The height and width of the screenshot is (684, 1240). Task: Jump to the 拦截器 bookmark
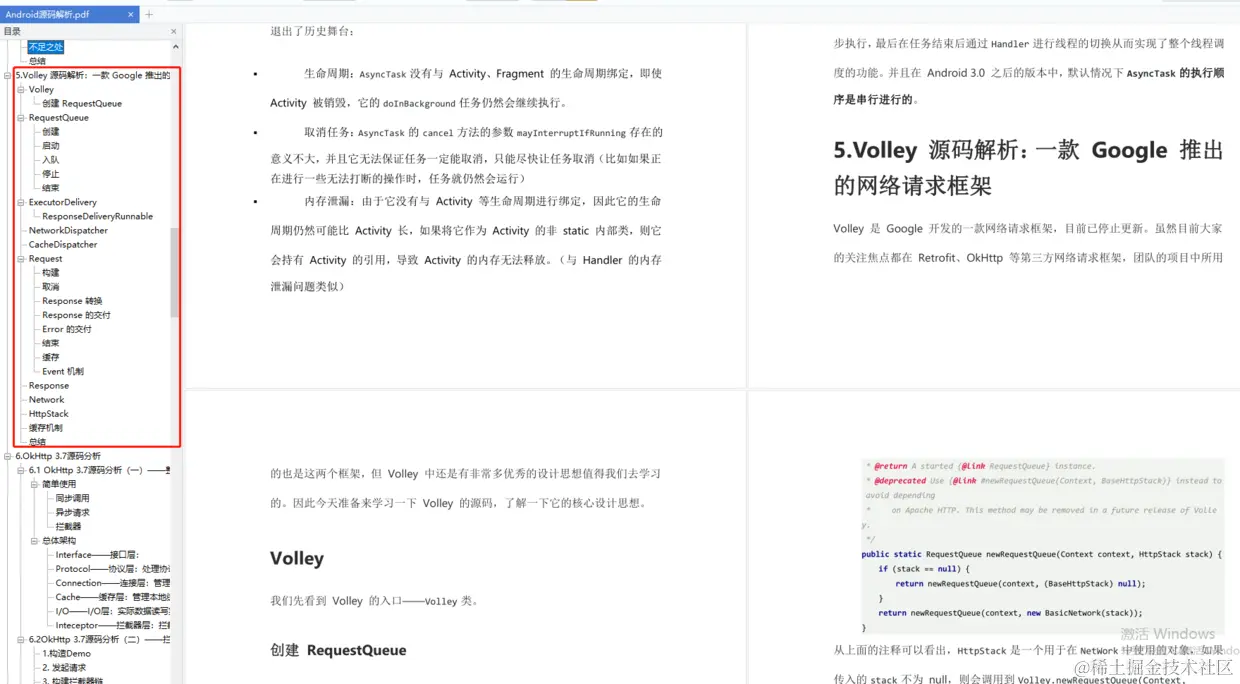pyautogui.click(x=68, y=526)
